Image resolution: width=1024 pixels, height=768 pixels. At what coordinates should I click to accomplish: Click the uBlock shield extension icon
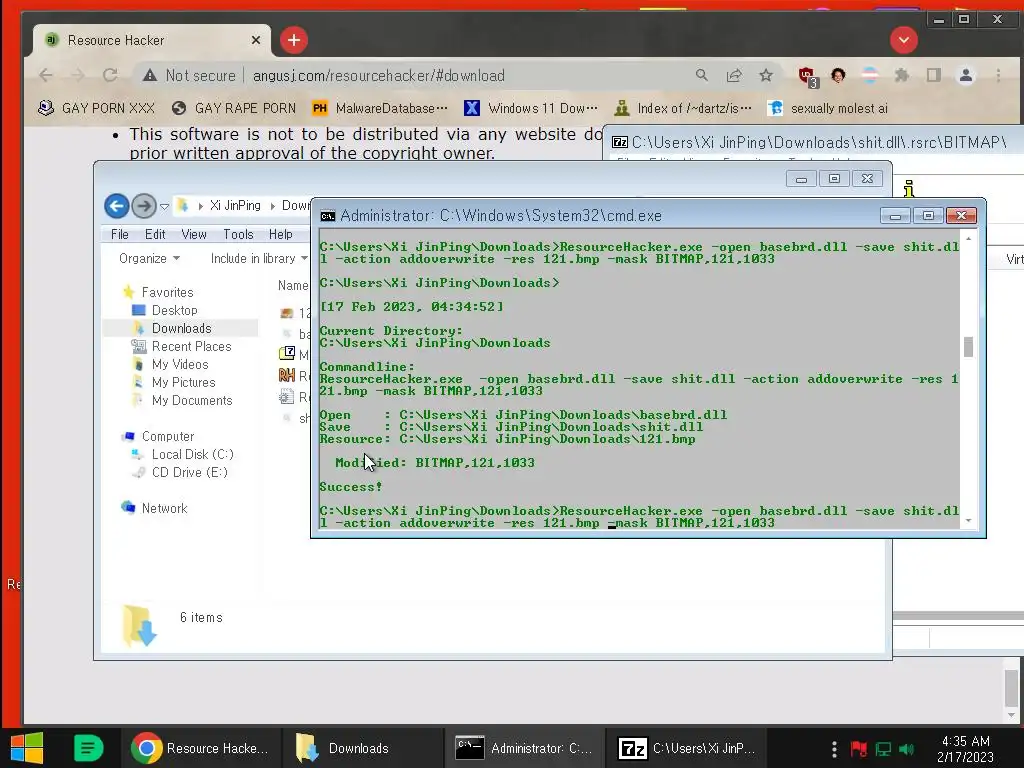pos(808,76)
